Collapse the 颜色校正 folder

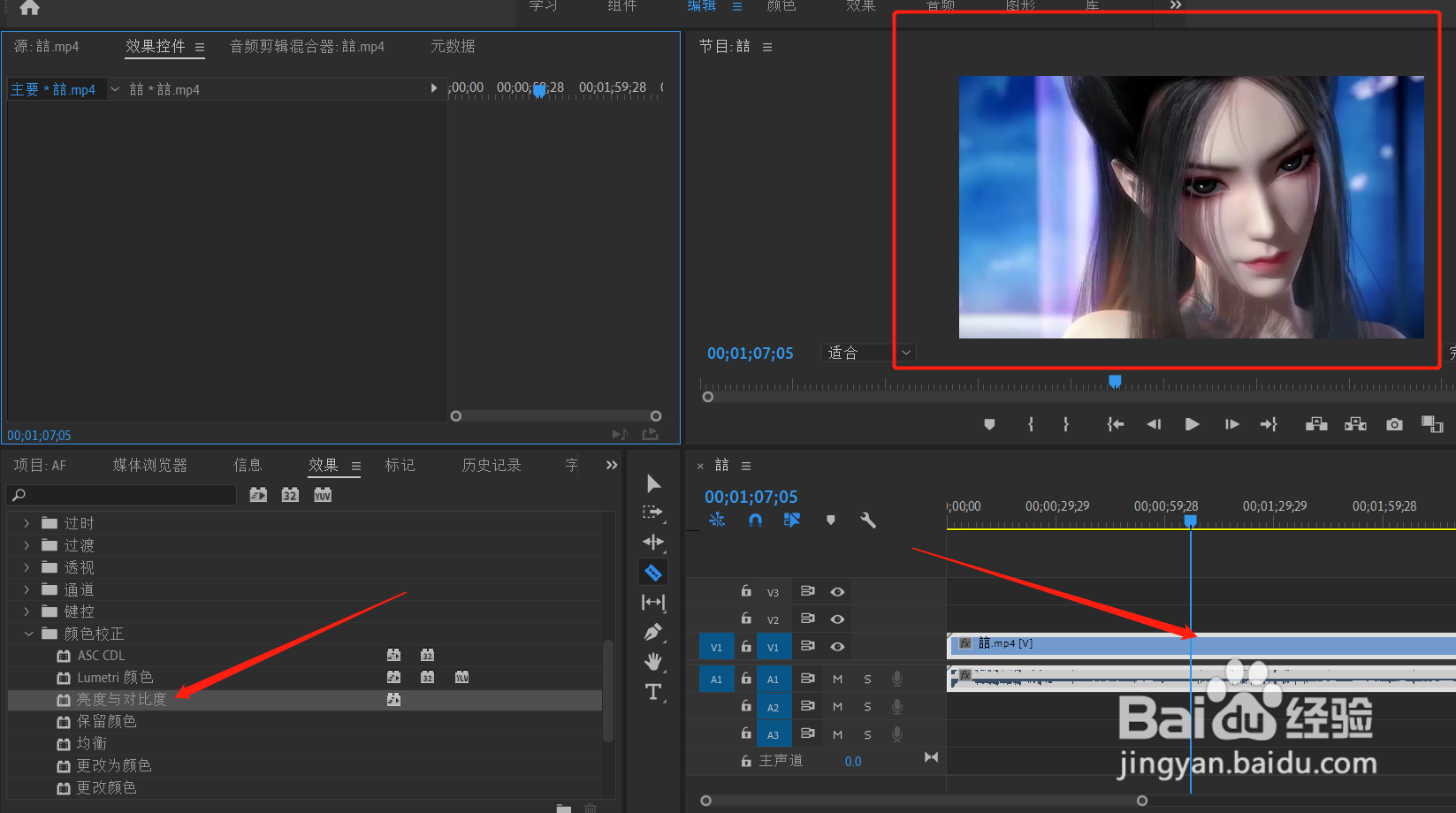(x=28, y=634)
